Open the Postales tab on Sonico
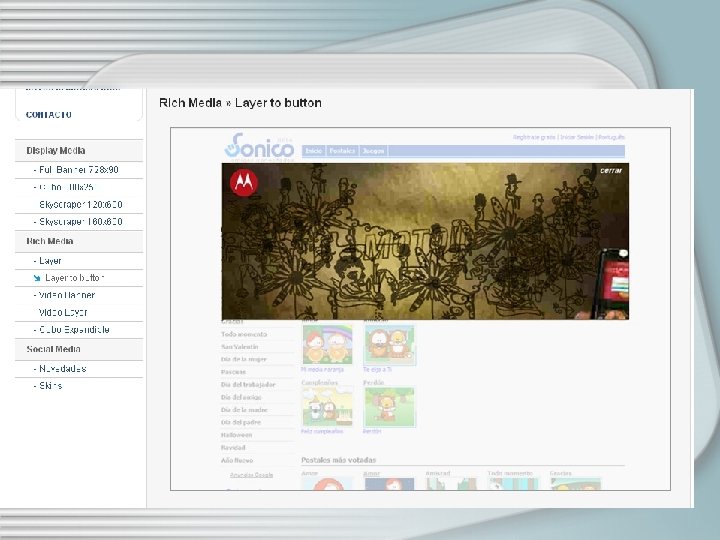Image resolution: width=720 pixels, height=540 pixels. (x=342, y=151)
